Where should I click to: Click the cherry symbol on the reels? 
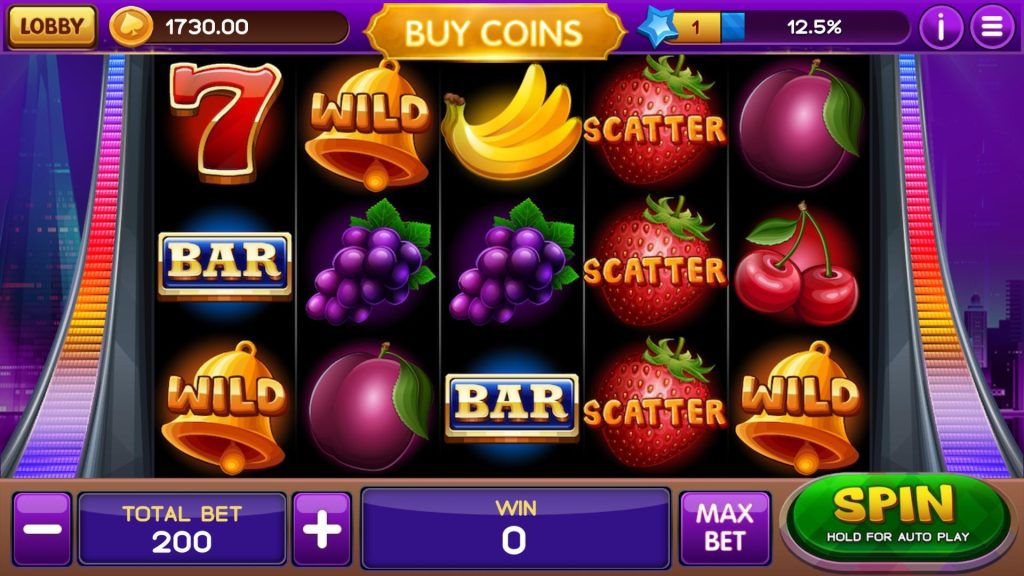click(x=796, y=264)
